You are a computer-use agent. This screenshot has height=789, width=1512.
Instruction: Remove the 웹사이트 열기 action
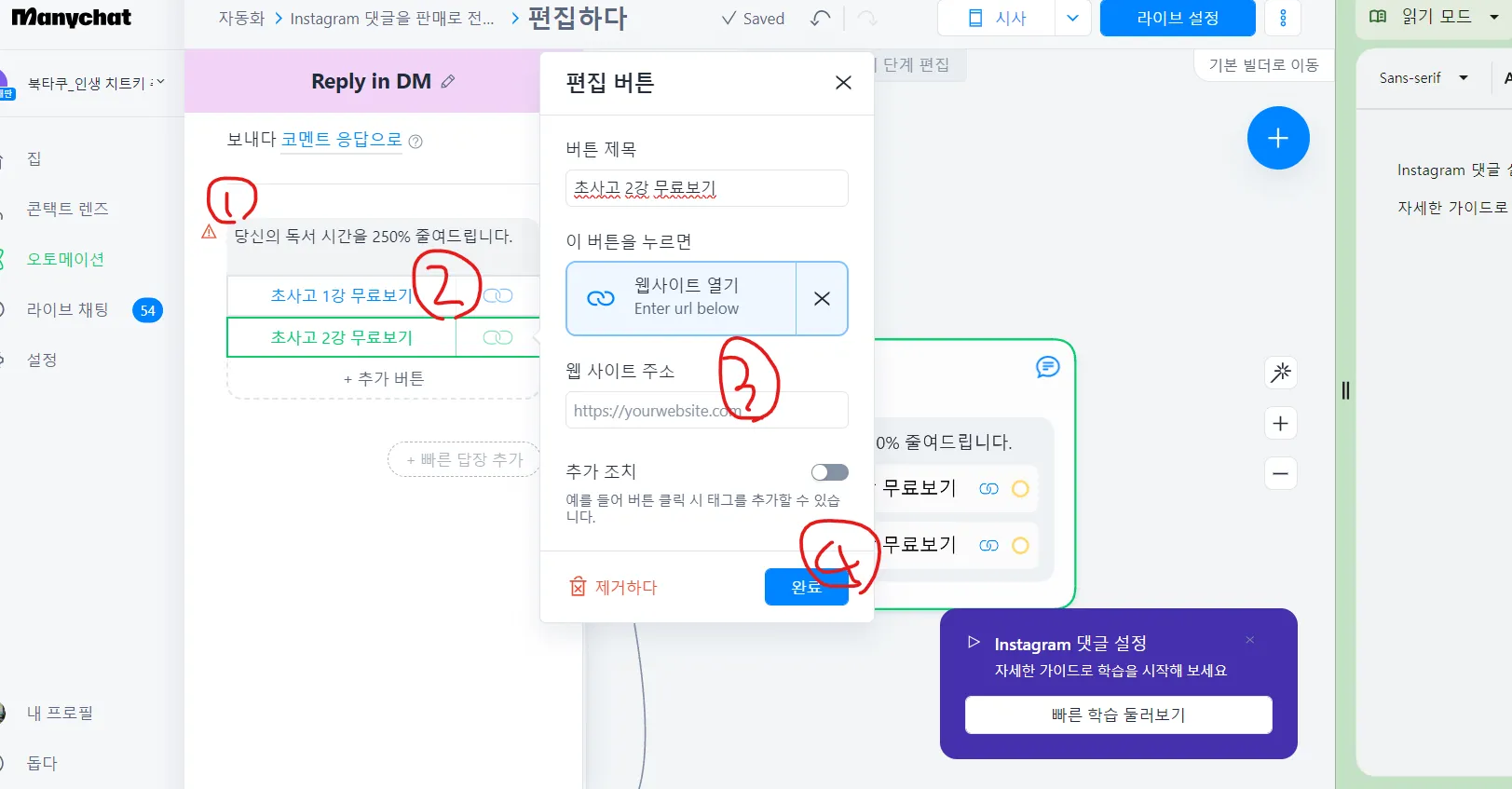point(822,298)
